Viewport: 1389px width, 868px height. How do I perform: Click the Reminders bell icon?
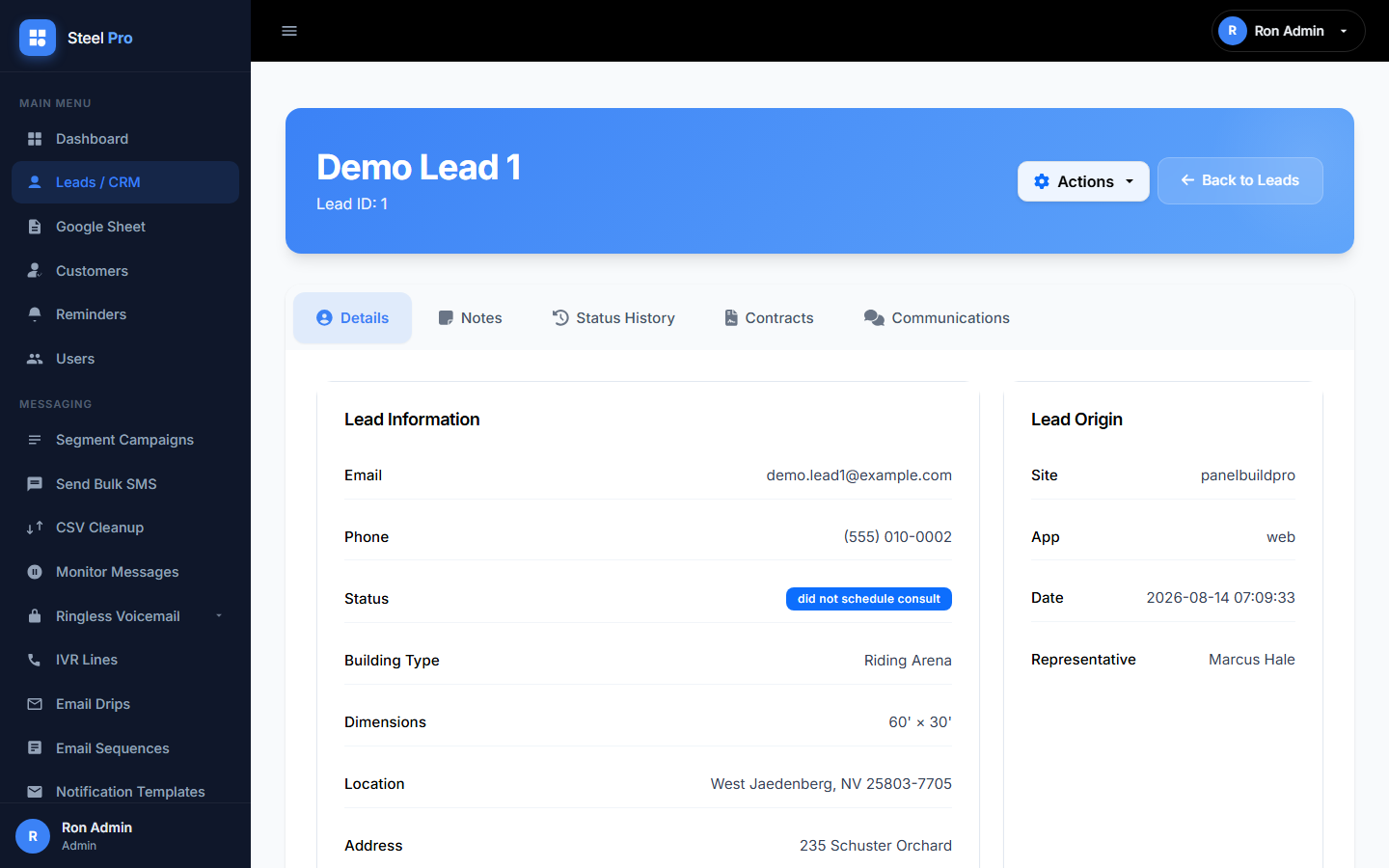point(35,314)
